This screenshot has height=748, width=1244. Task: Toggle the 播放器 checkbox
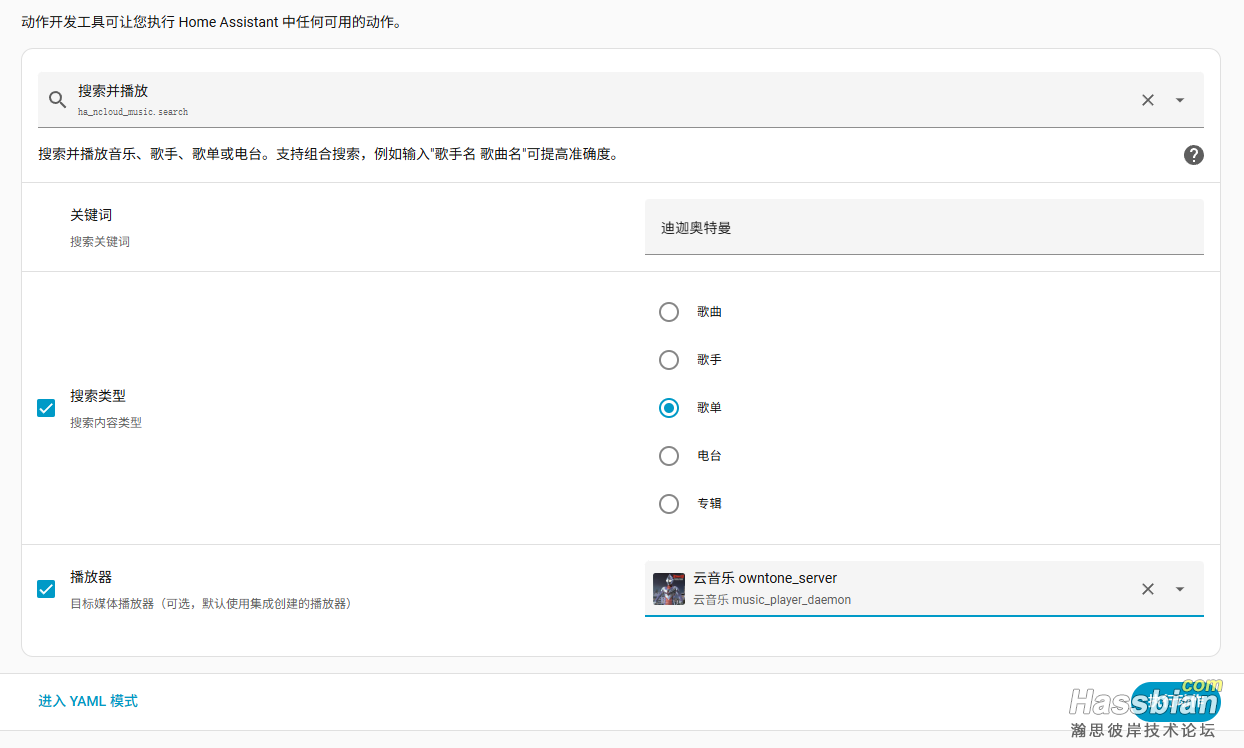point(46,589)
